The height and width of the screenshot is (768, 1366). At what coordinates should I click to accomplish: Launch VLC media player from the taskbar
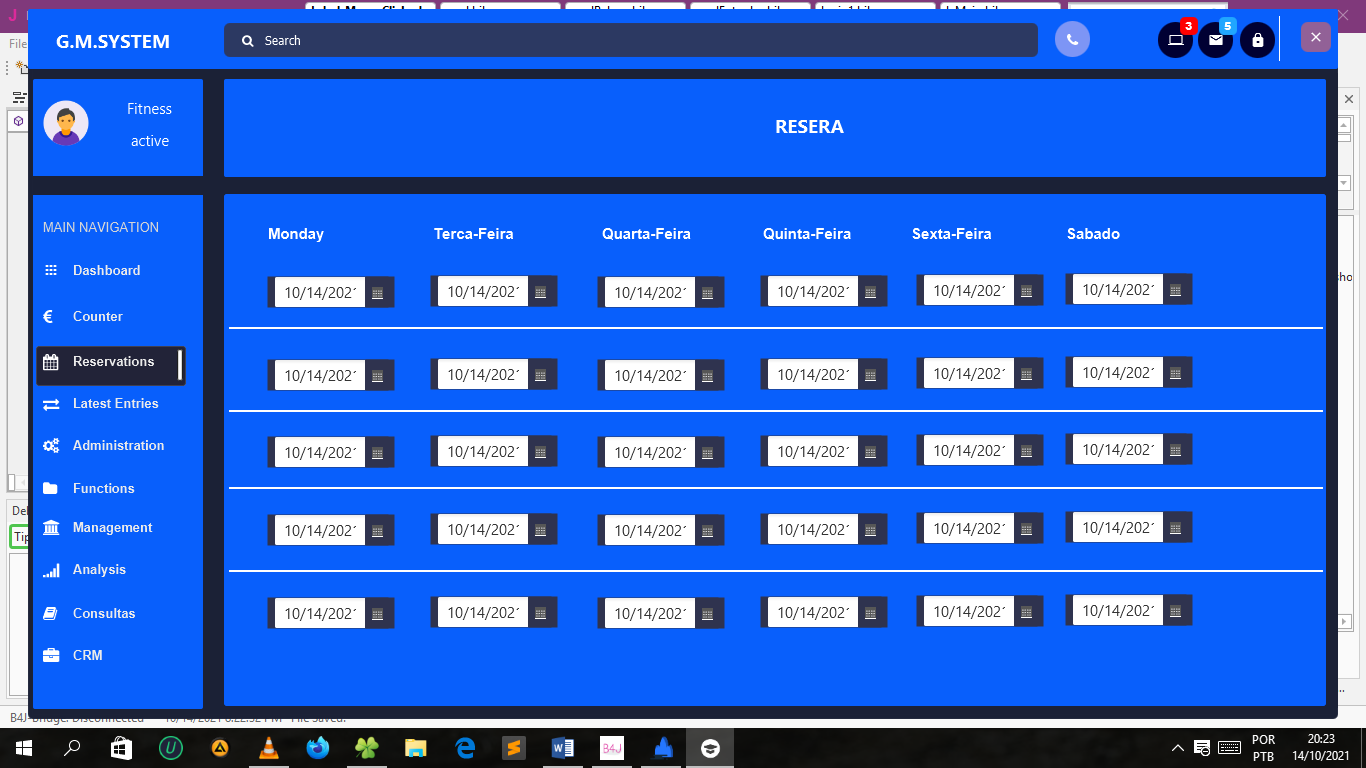pos(268,748)
